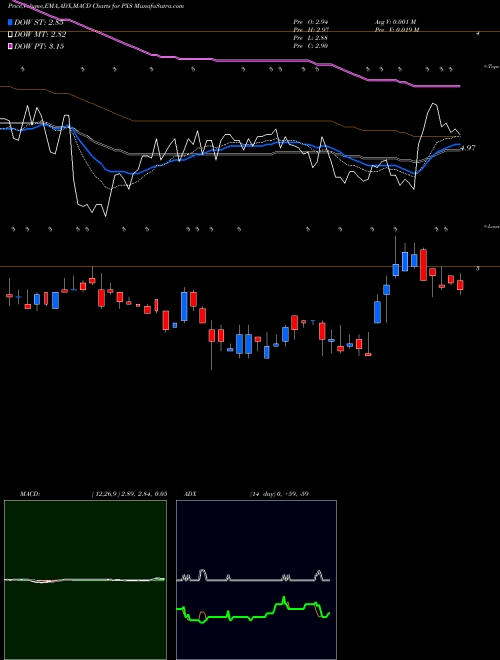
Task: Select the DOW MT: 2.82 legend label
Action: click(40, 35)
